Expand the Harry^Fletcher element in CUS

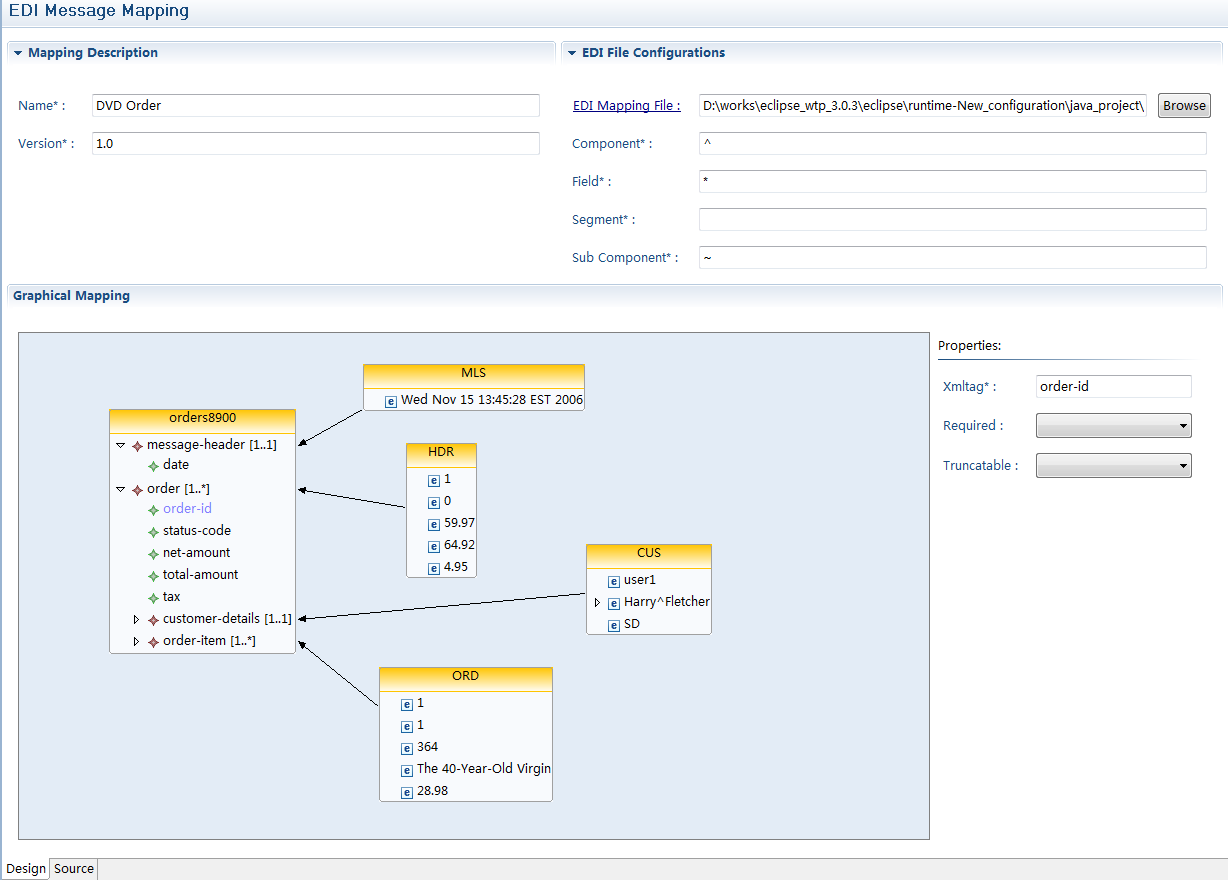598,603
